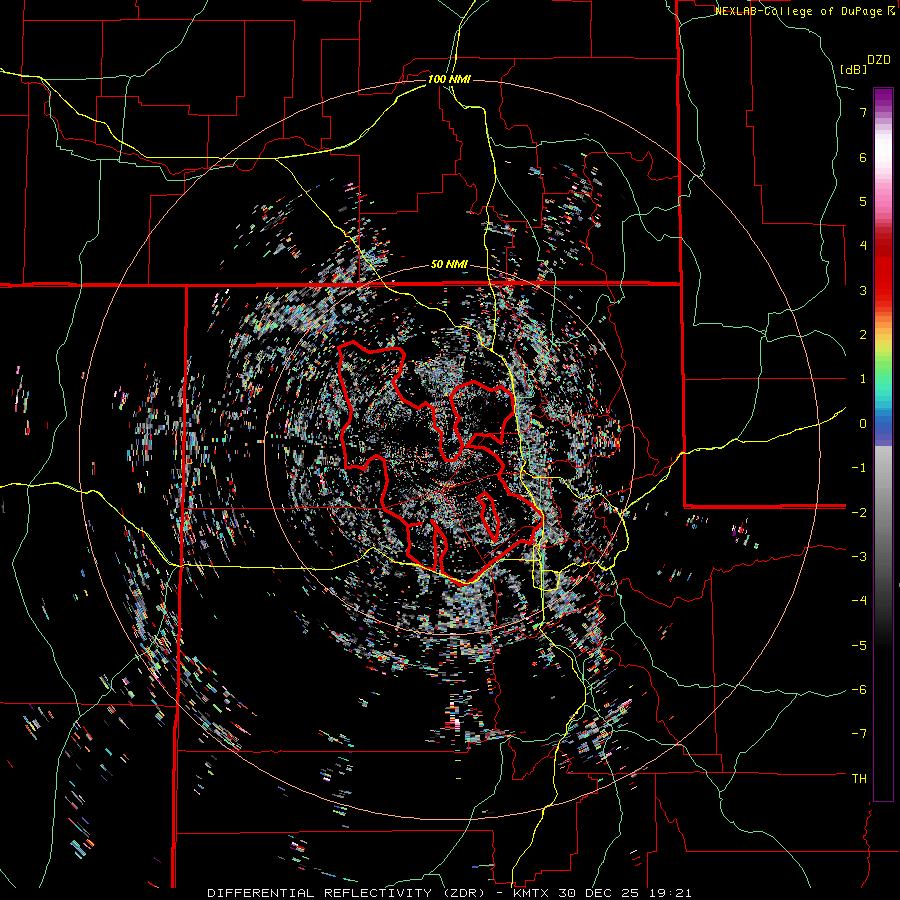Click the positive "7" scale value

(x=863, y=112)
